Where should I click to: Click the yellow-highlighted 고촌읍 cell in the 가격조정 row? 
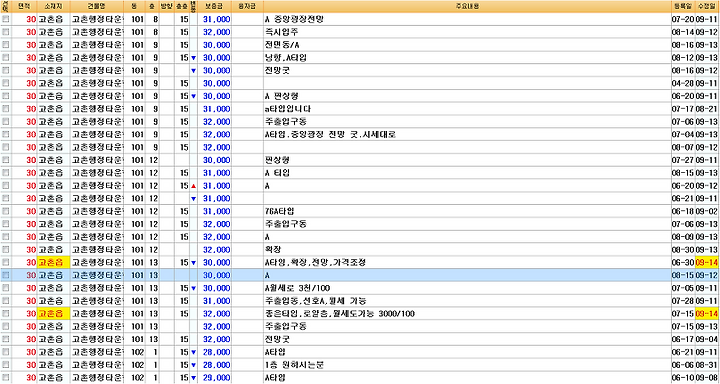53,263
